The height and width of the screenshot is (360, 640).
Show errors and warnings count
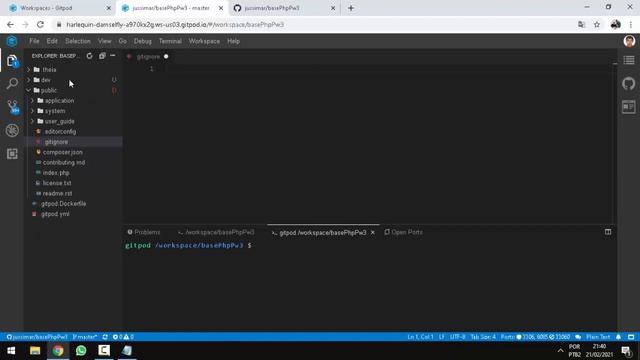click(123, 337)
